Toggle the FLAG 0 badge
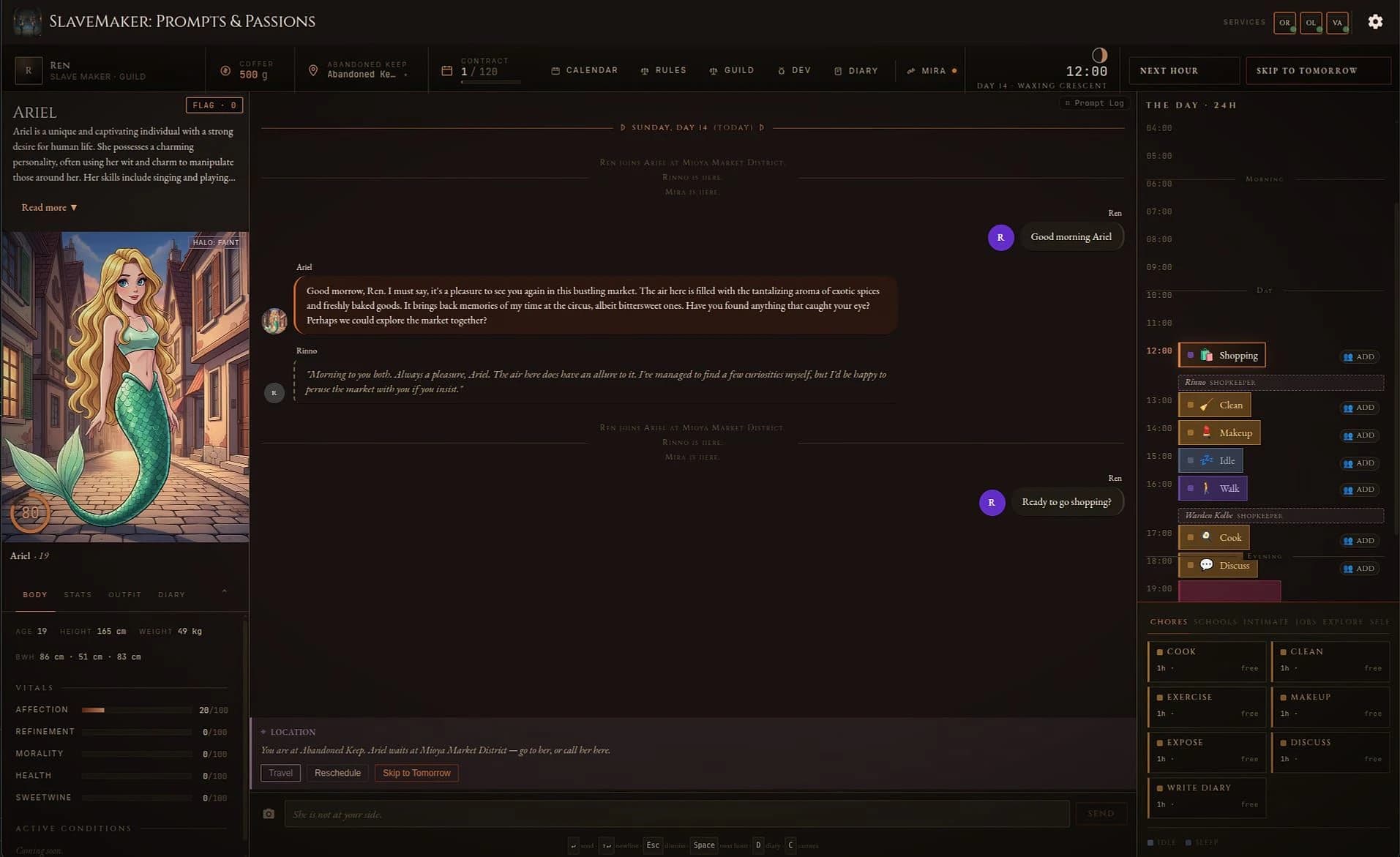Screen dimensions: 1400x857 pyautogui.click(x=214, y=105)
